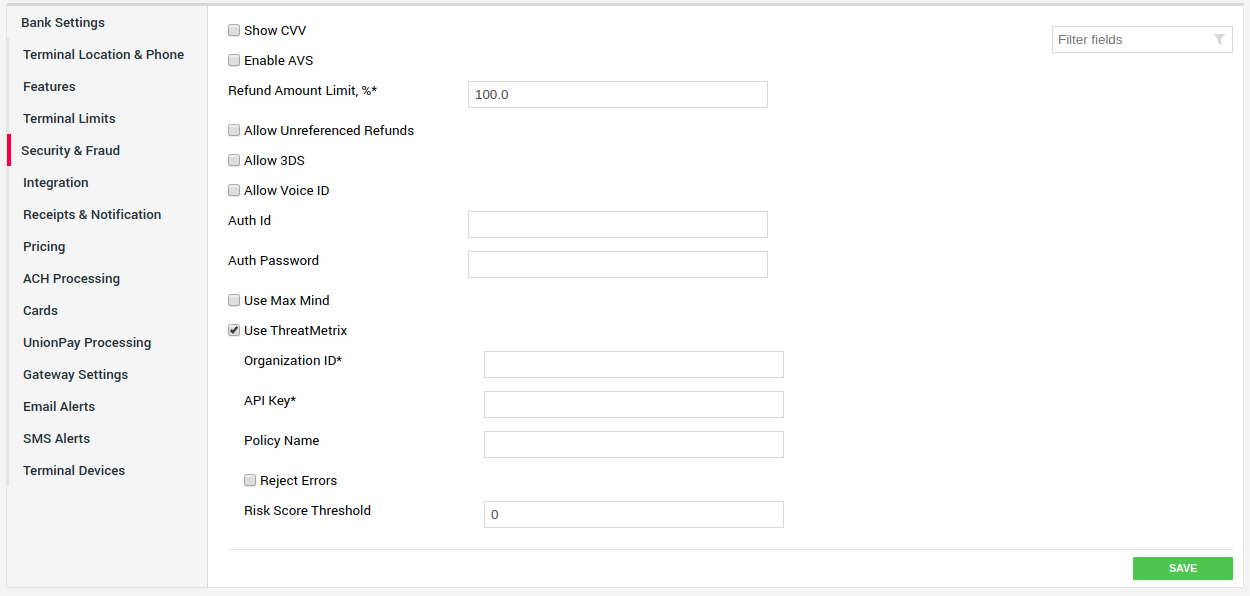
Task: Enable the Show CVV checkbox
Action: [234, 30]
